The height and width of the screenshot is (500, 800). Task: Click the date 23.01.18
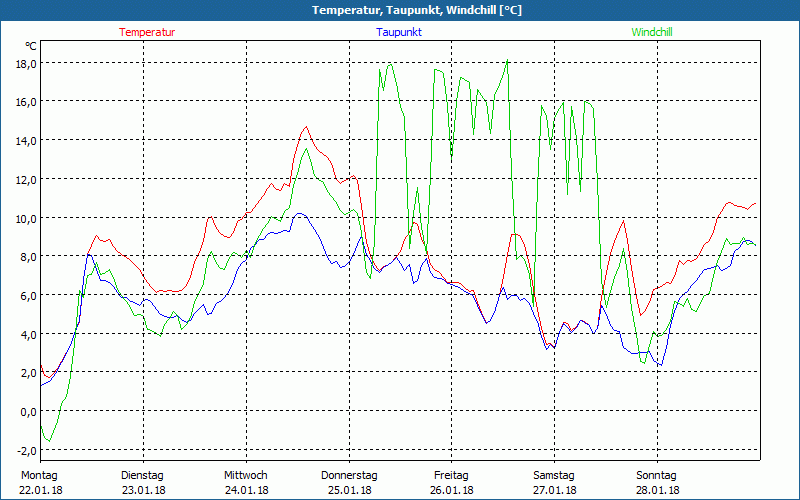pos(143,490)
